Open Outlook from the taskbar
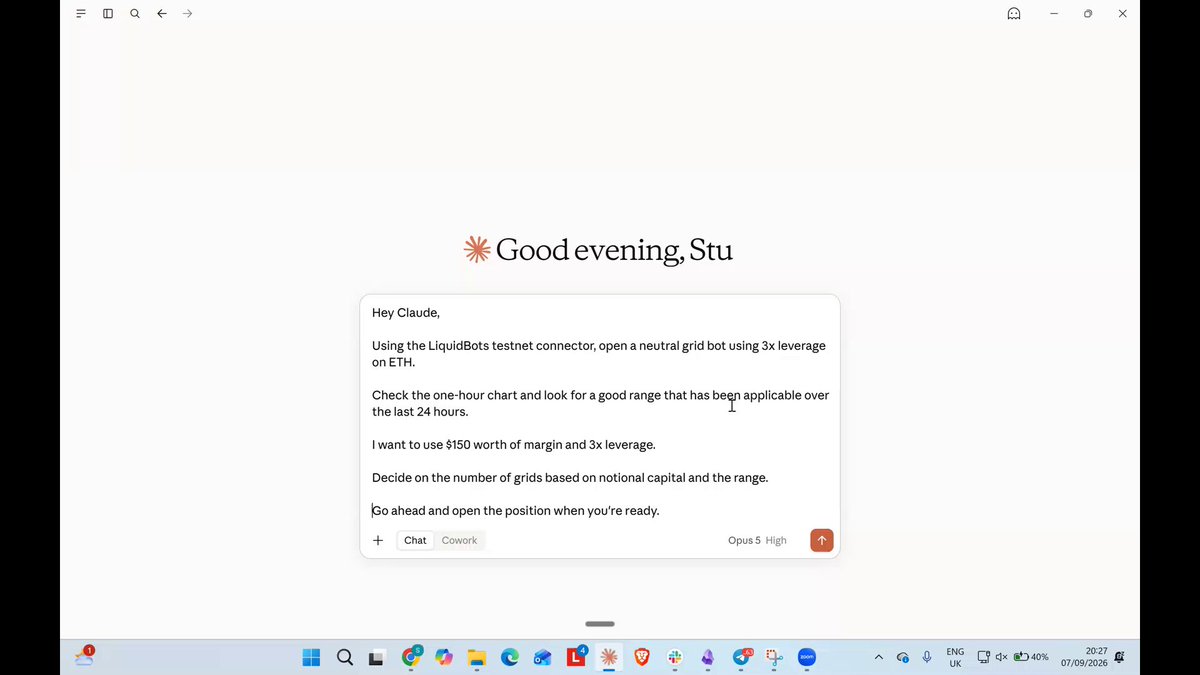Image resolution: width=1200 pixels, height=675 pixels. tap(543, 657)
